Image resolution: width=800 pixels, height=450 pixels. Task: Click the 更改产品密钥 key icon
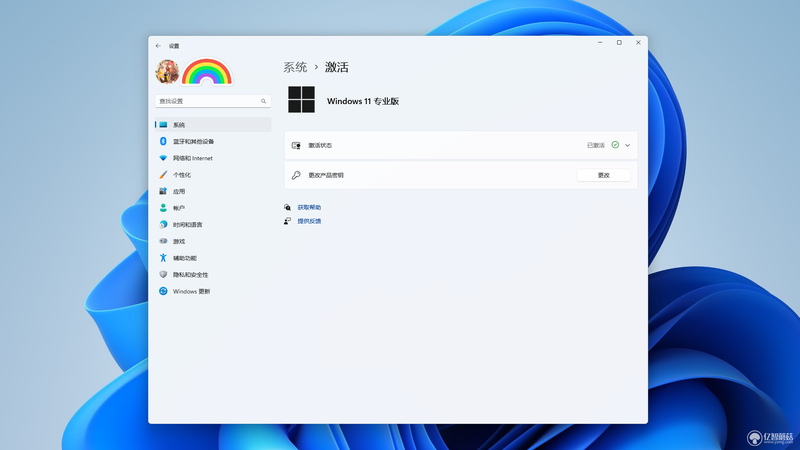point(296,175)
